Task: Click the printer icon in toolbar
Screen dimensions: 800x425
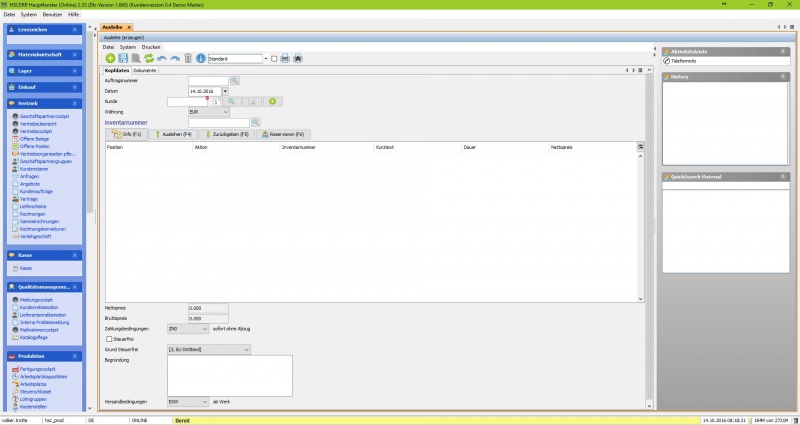Action: click(x=285, y=59)
